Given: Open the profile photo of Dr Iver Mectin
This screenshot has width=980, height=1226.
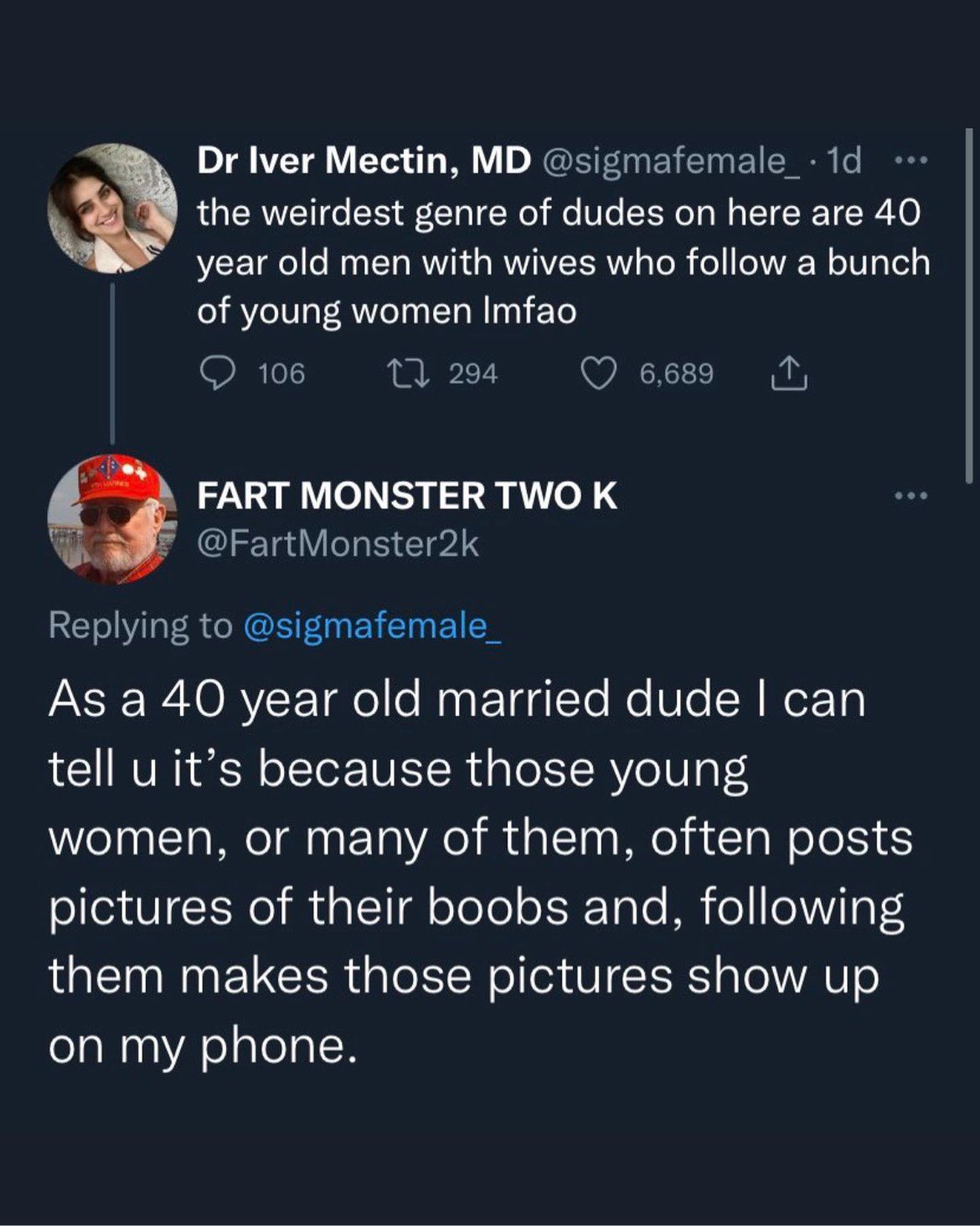Looking at the screenshot, I should (112, 208).
